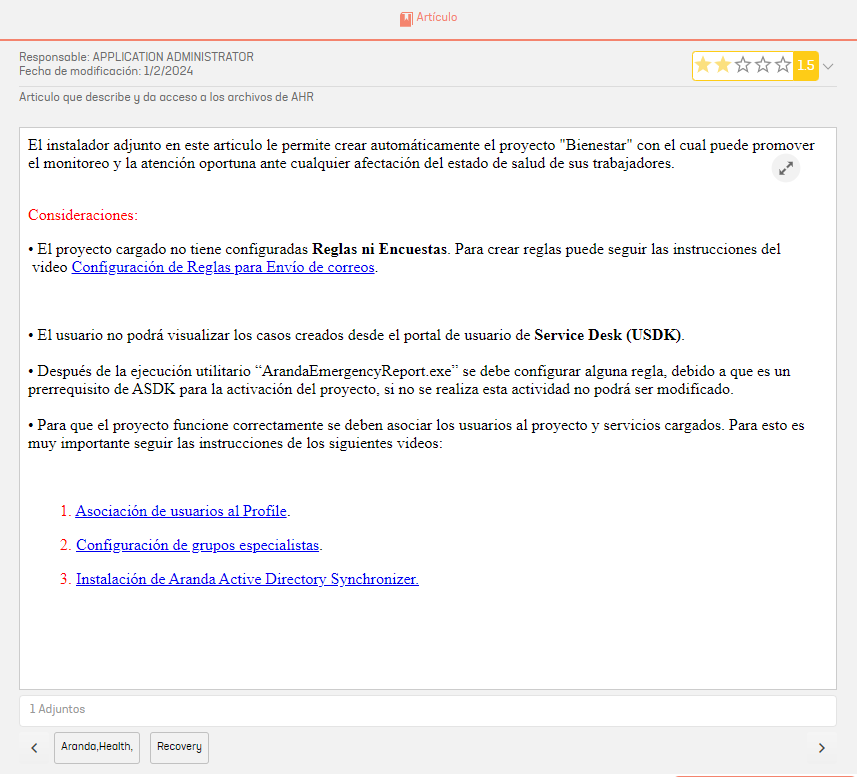859x777 pixels.
Task: Click Responsable: APPLICATION ADMINISTRATOR text
Action: (136, 57)
